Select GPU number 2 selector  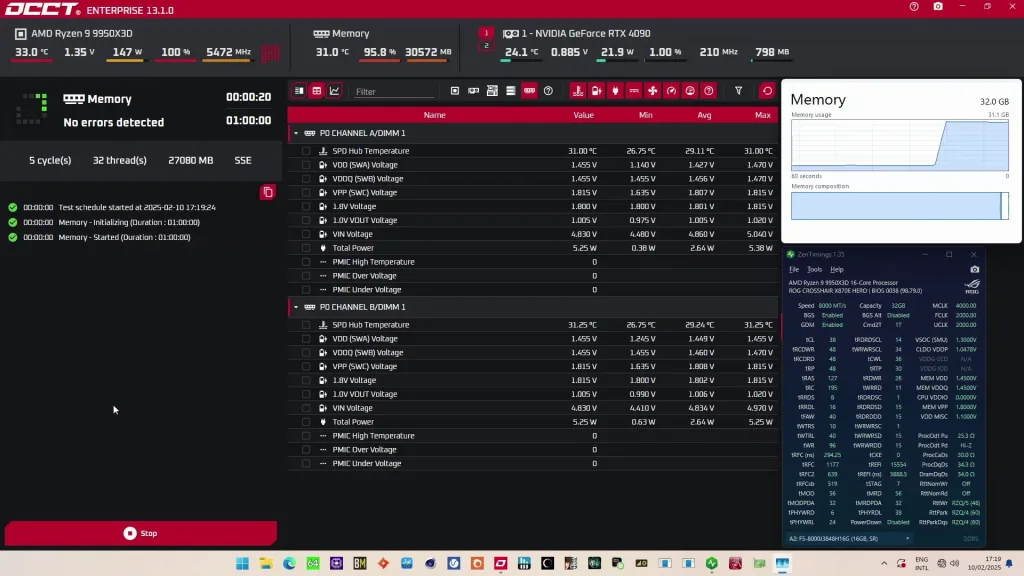pos(486,45)
